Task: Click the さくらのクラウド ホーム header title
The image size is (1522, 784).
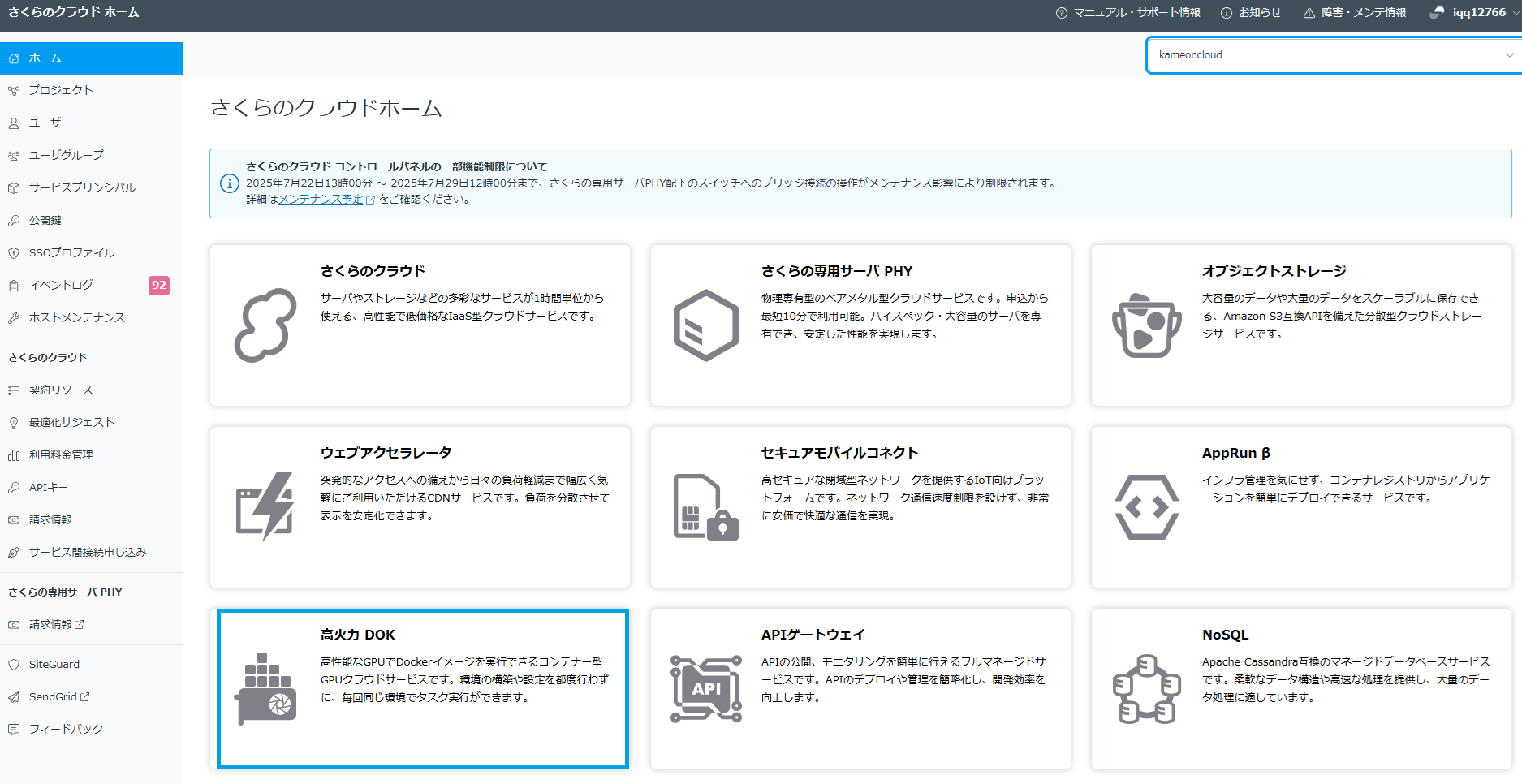Action: click(x=74, y=12)
